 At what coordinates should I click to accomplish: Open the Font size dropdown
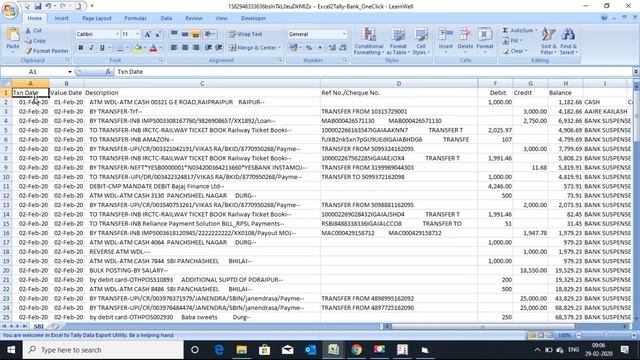(137, 34)
